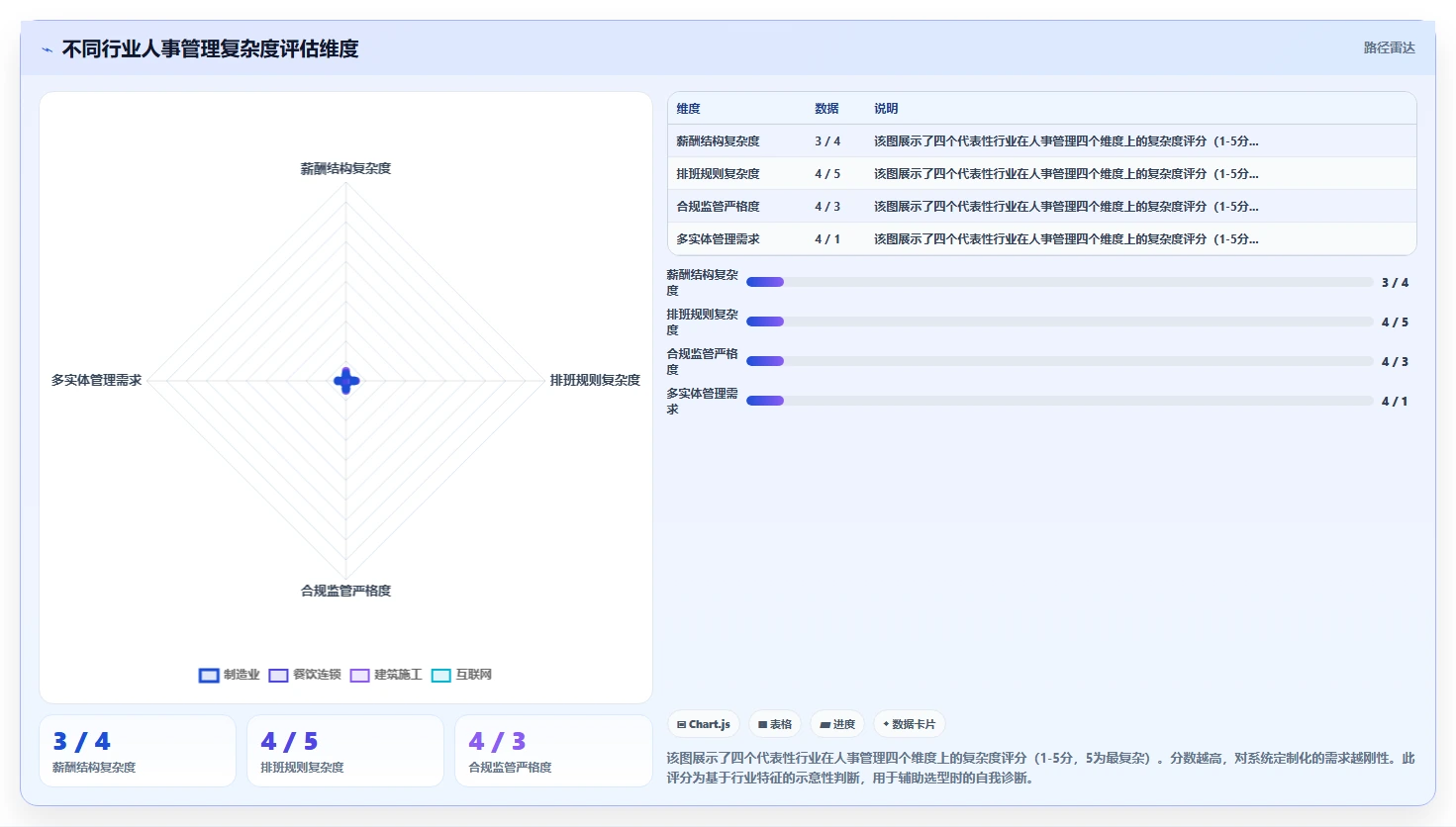The image size is (1456, 827).
Task: Click the 合规监管严格度 progress bar
Action: [1060, 361]
